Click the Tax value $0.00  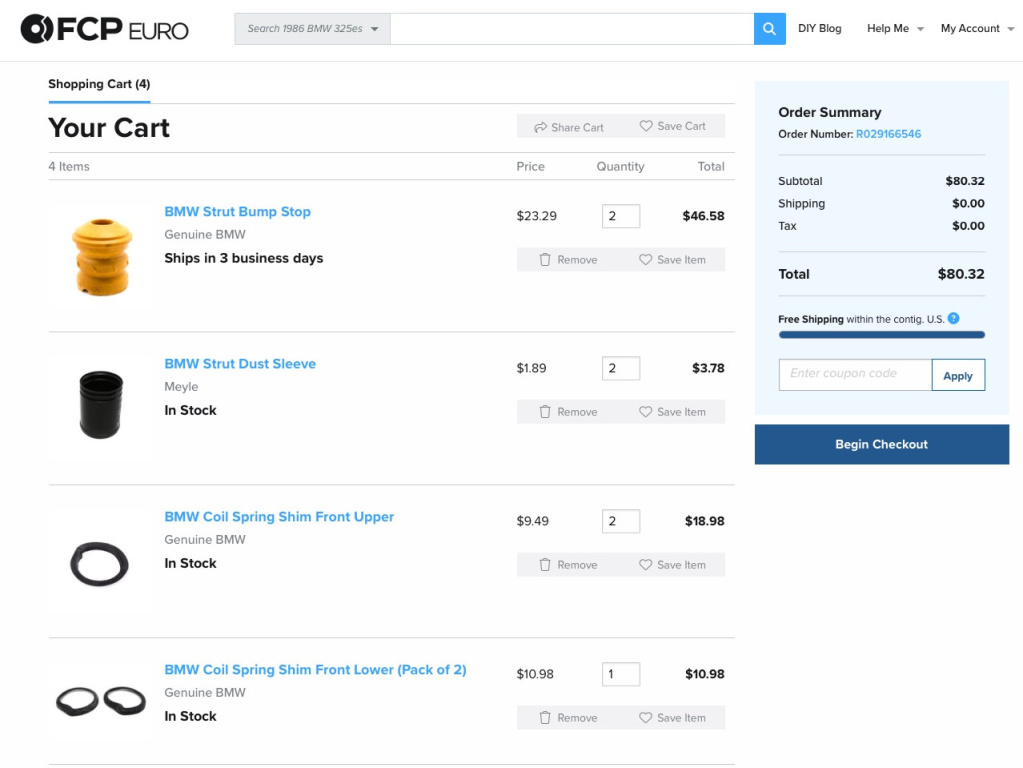(x=968, y=226)
